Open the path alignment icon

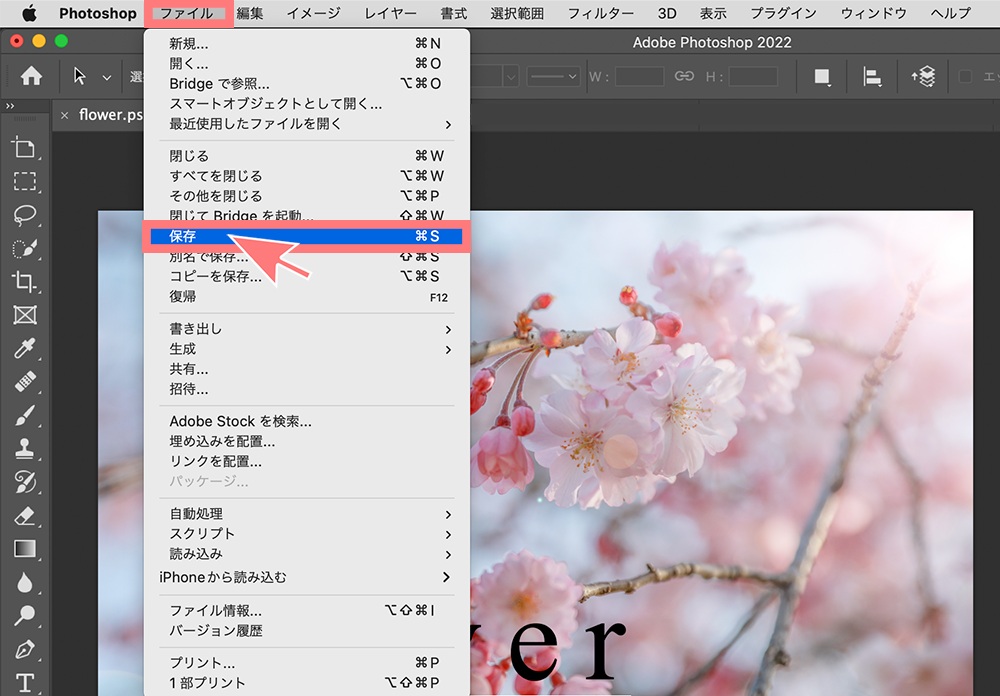click(872, 77)
